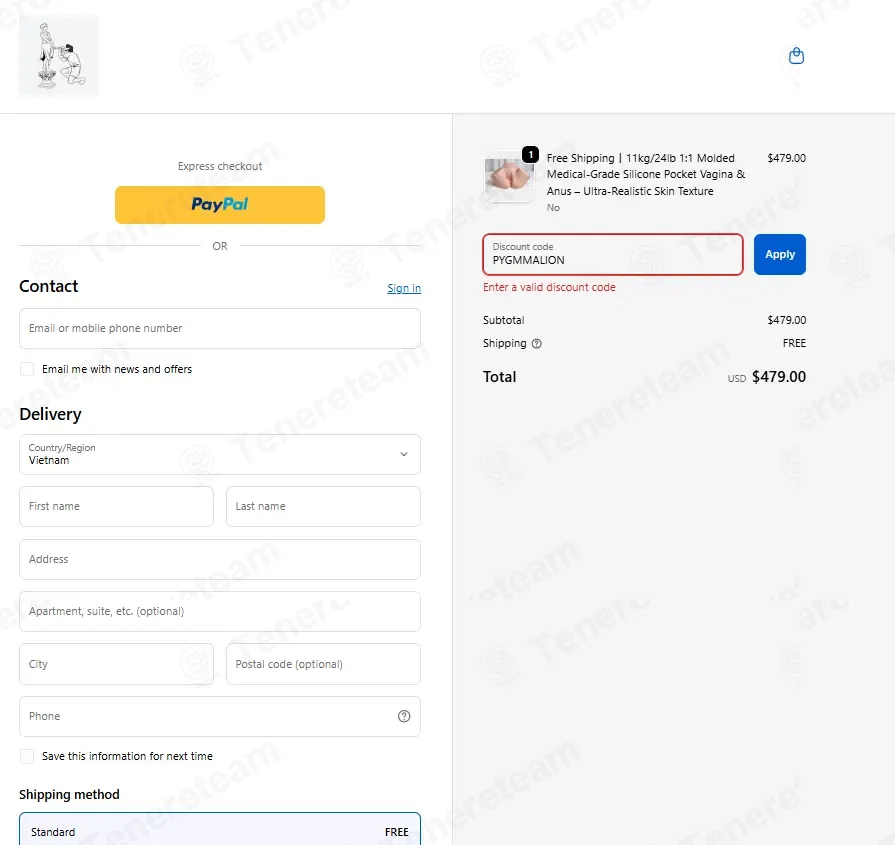Viewport: 895px width, 845px height.
Task: Click the store logo image
Action: [x=59, y=56]
